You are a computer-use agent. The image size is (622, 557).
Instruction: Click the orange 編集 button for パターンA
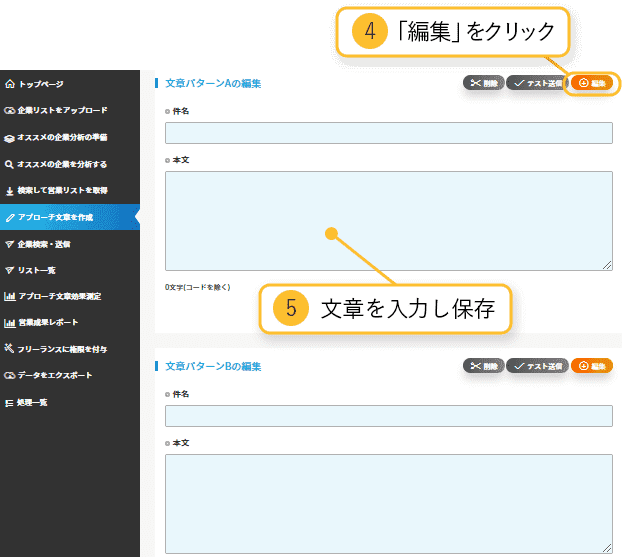591,83
